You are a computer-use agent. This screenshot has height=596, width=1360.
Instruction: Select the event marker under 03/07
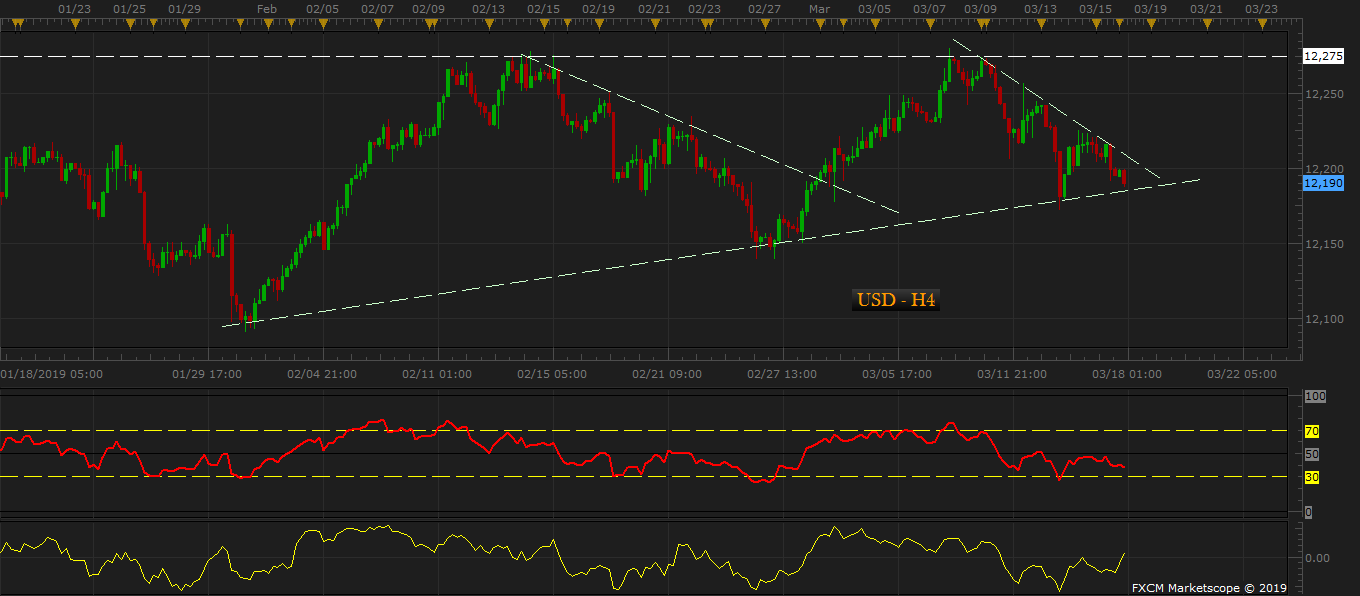(x=930, y=26)
